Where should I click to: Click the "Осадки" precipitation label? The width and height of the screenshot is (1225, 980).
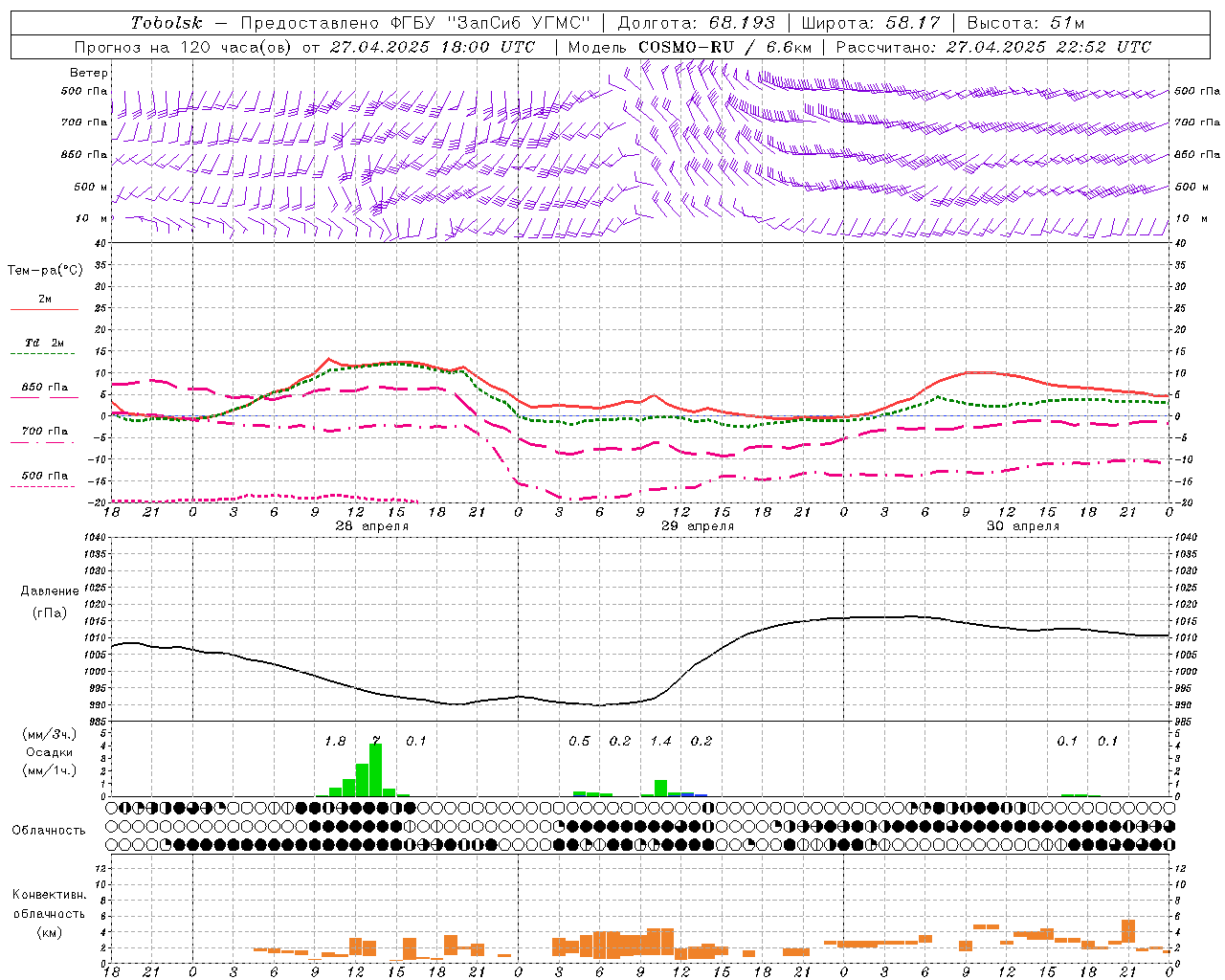click(50, 752)
